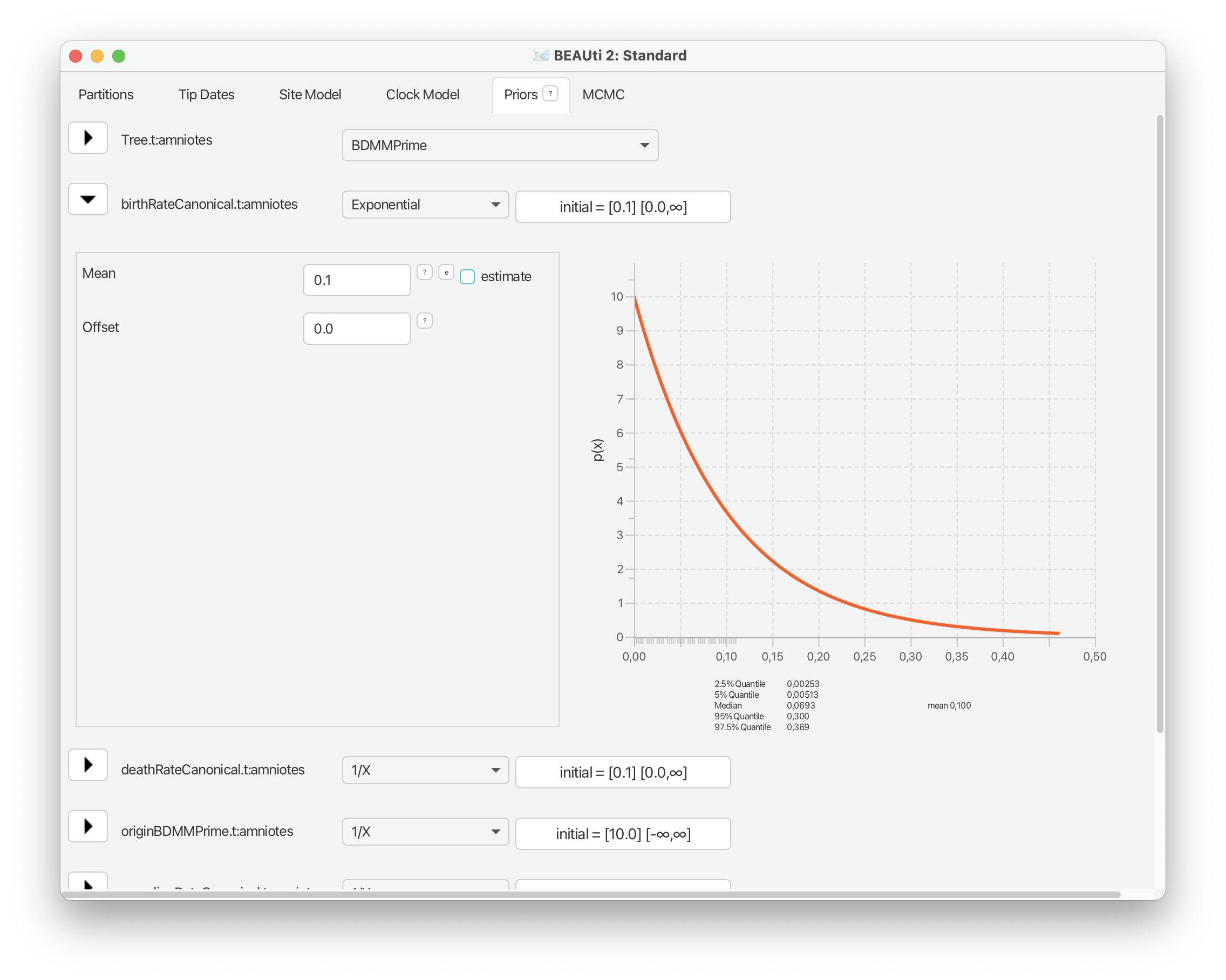1226x980 pixels.
Task: Click the 2.5% Quantile value 0,00253
Action: [x=802, y=684]
